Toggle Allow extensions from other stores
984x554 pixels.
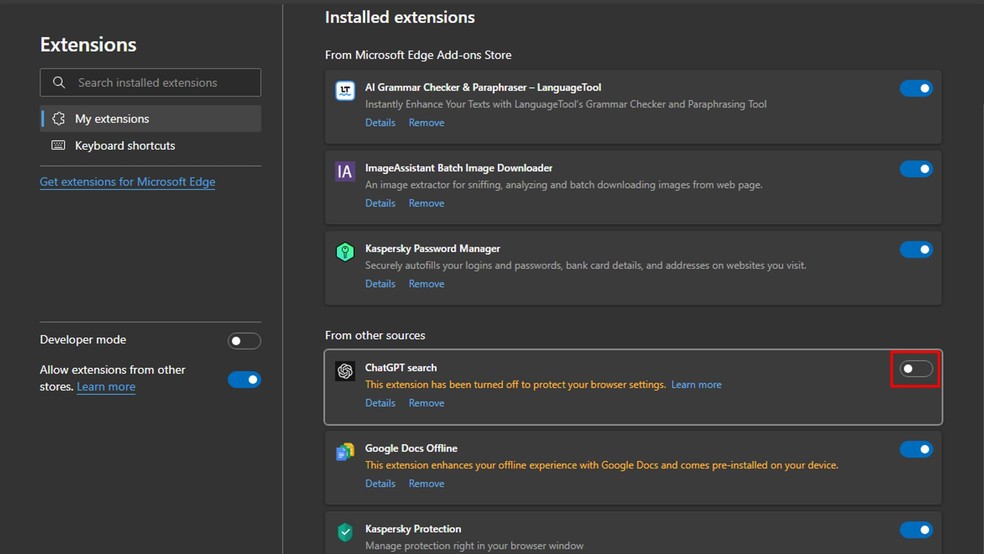[244, 380]
